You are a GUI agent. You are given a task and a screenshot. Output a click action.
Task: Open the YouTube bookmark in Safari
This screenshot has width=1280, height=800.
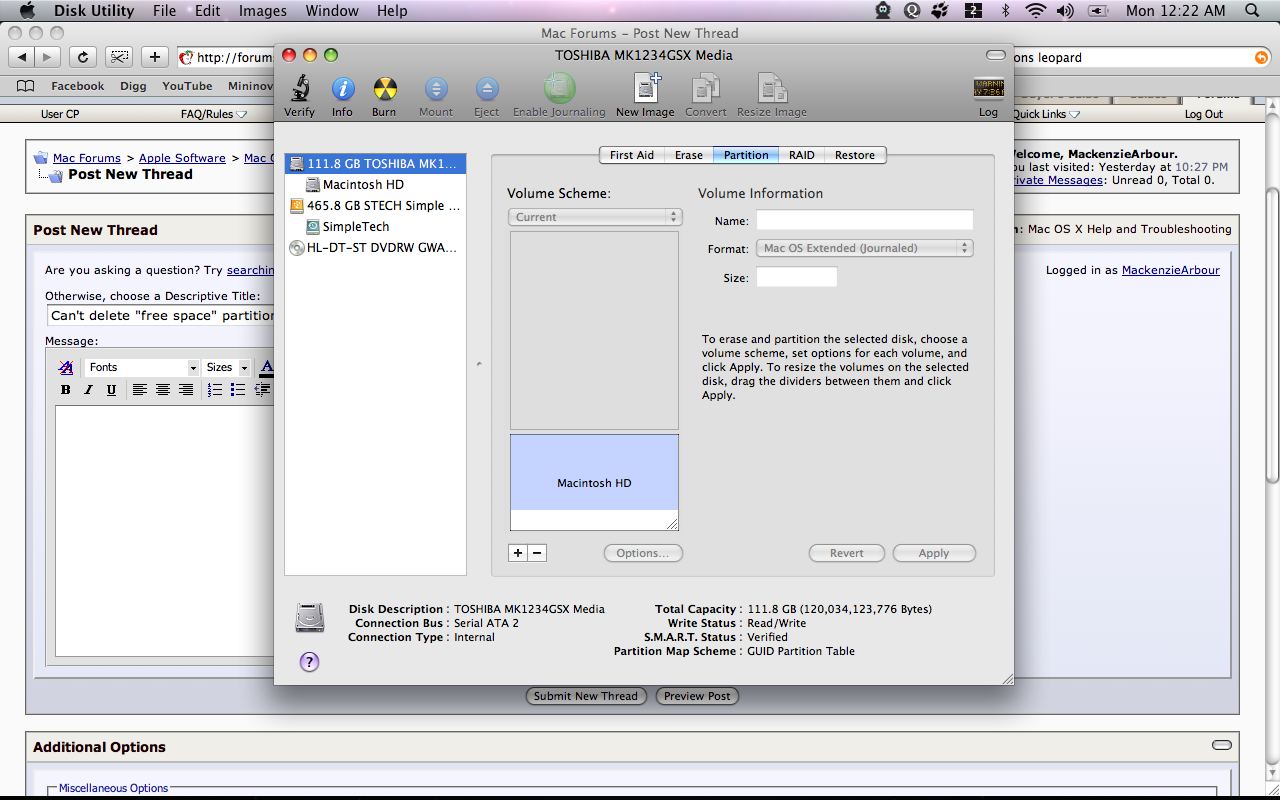click(x=187, y=86)
